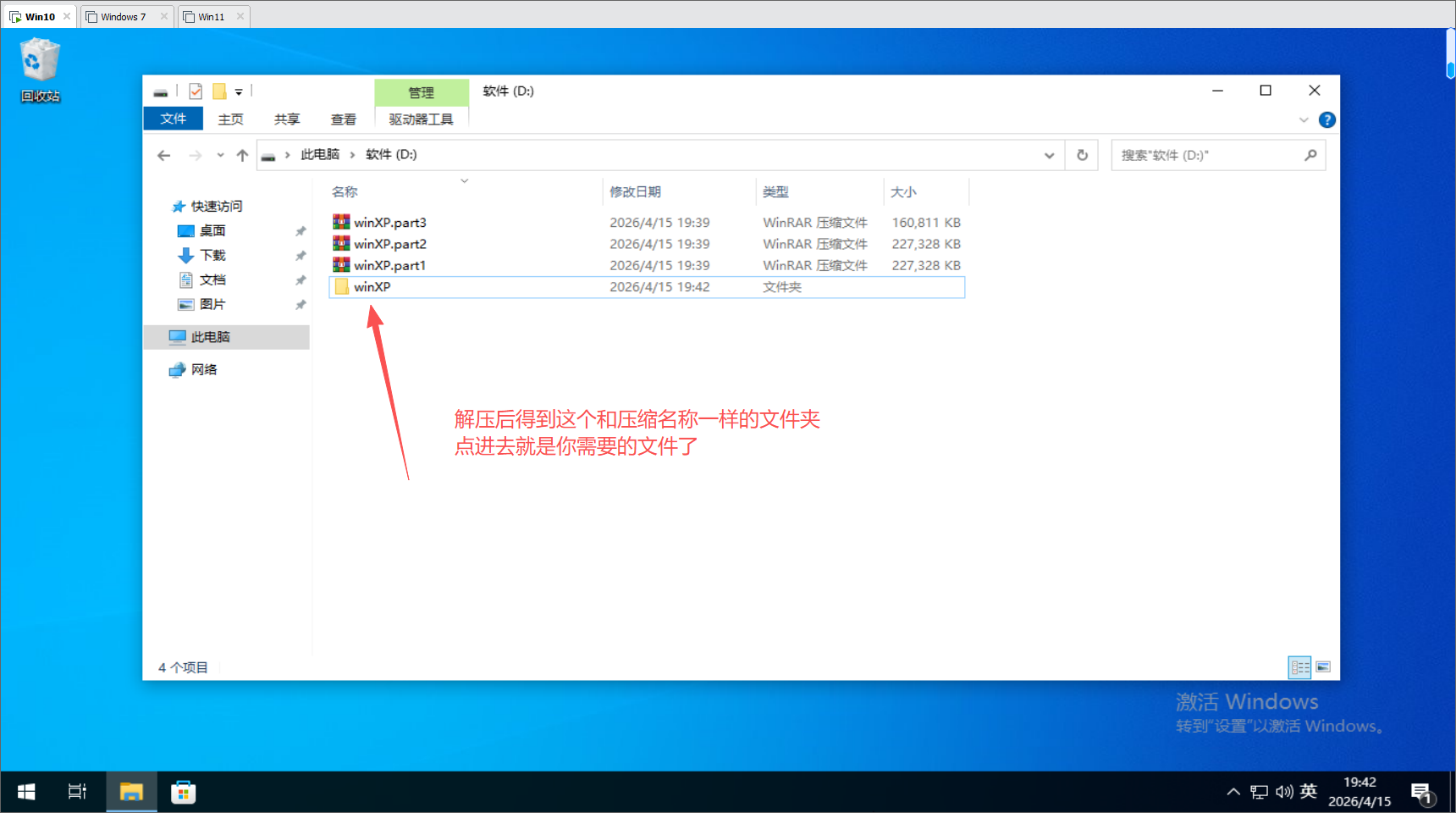Click File Explorer on the taskbar
The image size is (1456, 813).
[131, 792]
